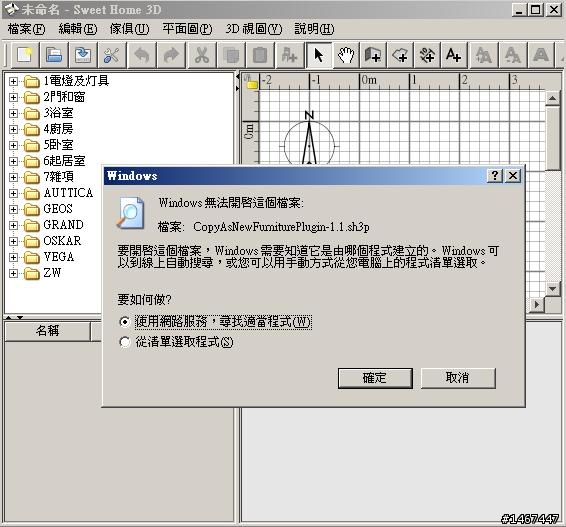
Task: Select the Create rooms tool
Action: (400, 55)
